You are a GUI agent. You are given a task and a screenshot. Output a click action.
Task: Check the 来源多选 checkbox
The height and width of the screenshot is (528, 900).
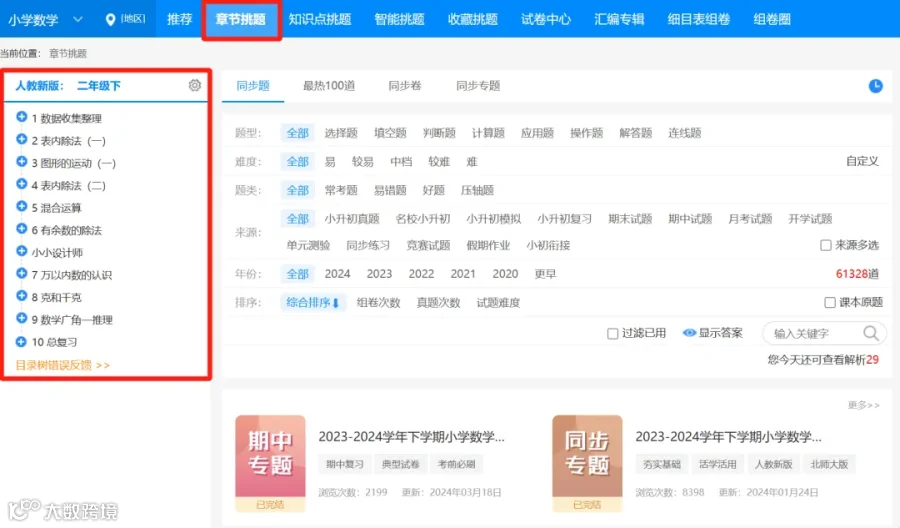(825, 245)
